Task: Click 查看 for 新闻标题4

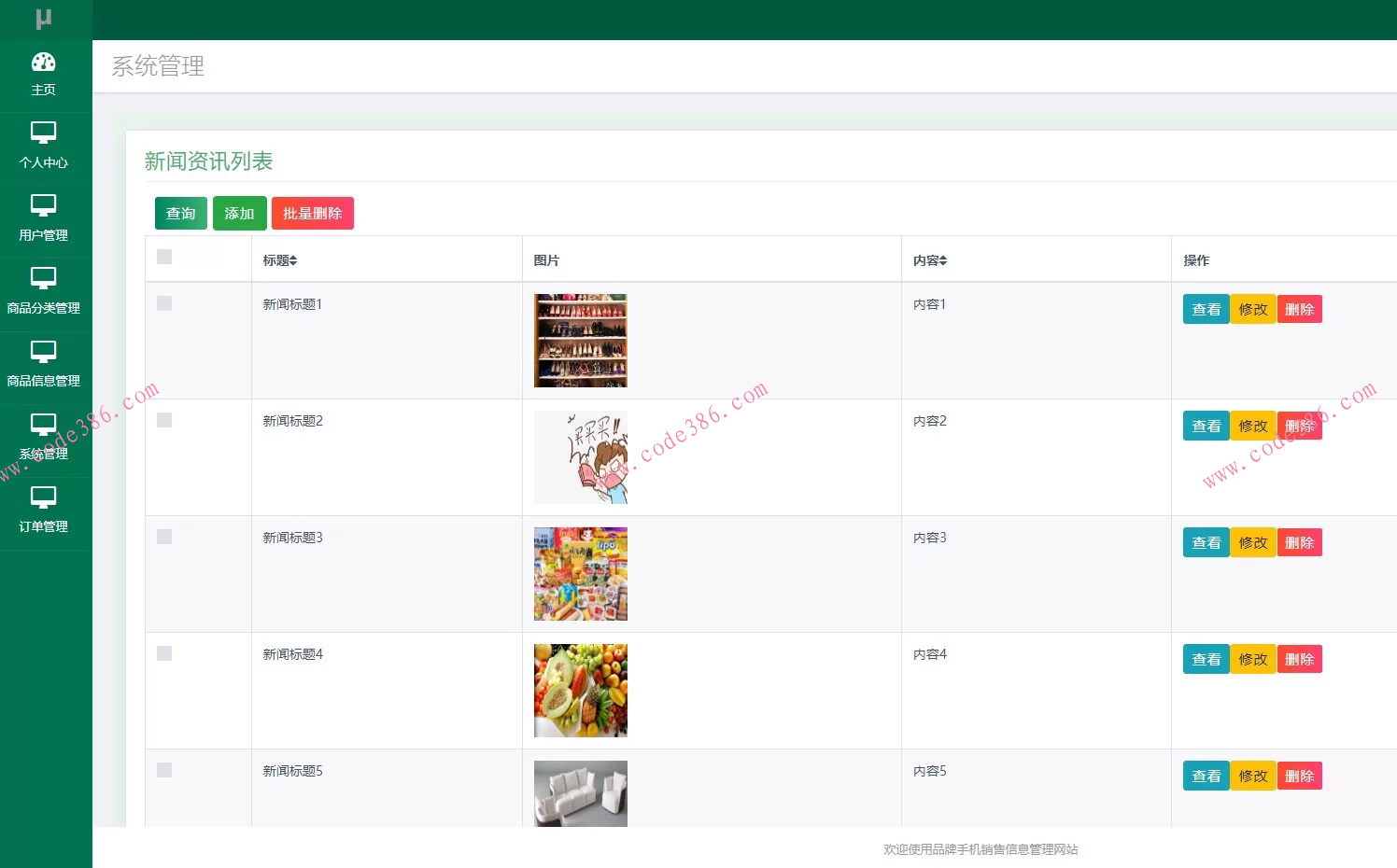Action: 1206,659
